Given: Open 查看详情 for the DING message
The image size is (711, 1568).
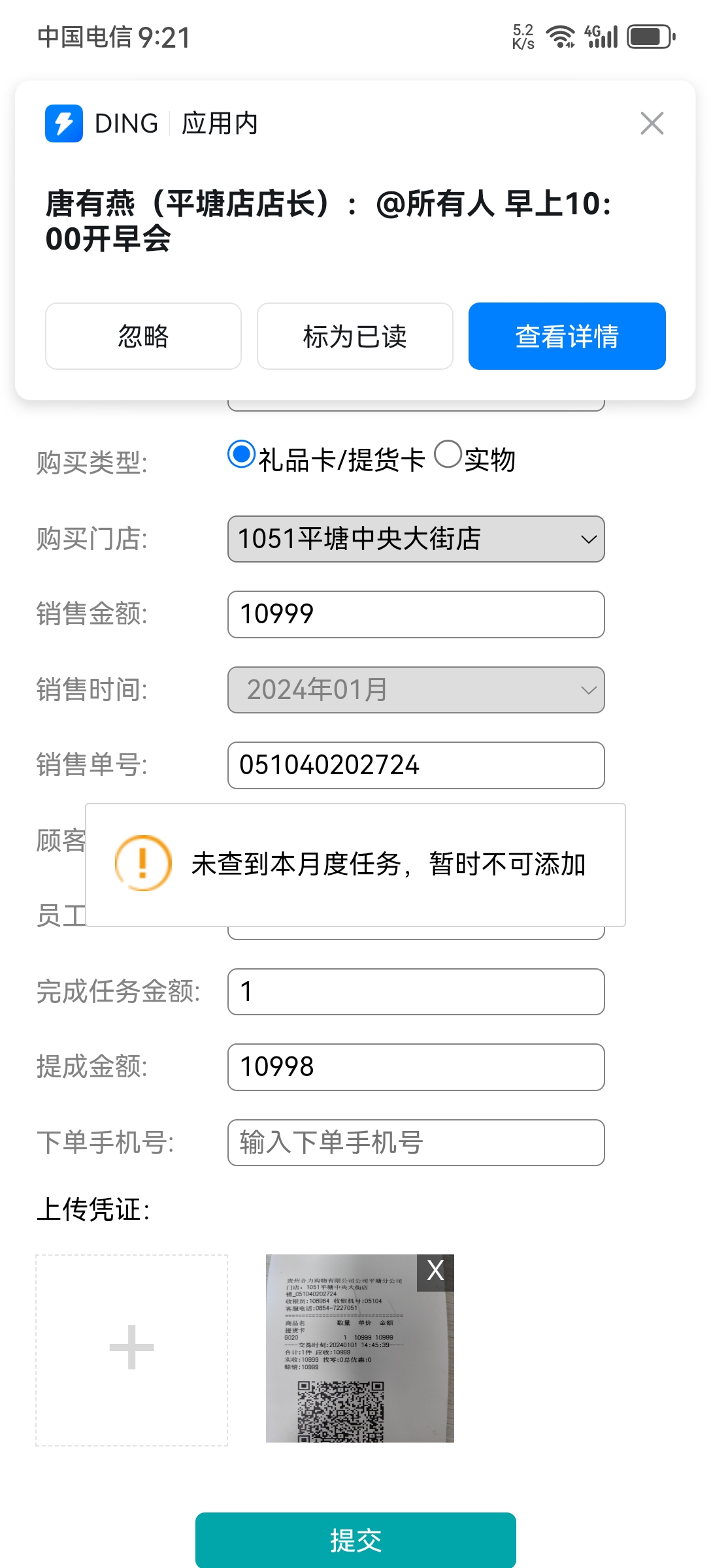Looking at the screenshot, I should 567,336.
